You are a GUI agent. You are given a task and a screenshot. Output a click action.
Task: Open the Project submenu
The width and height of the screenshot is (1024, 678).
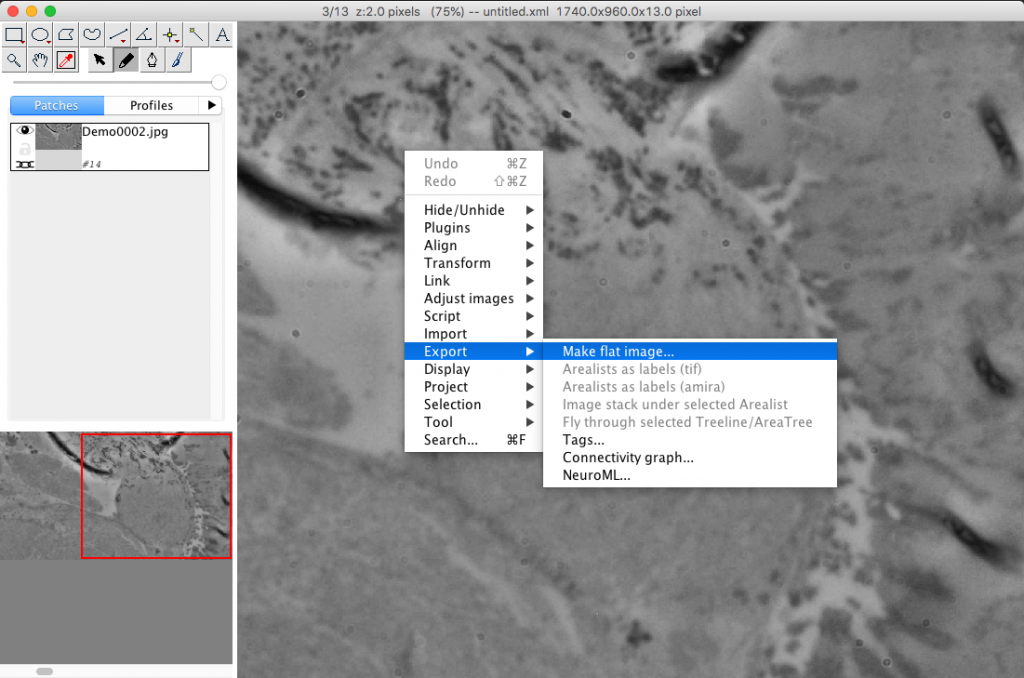(473, 386)
